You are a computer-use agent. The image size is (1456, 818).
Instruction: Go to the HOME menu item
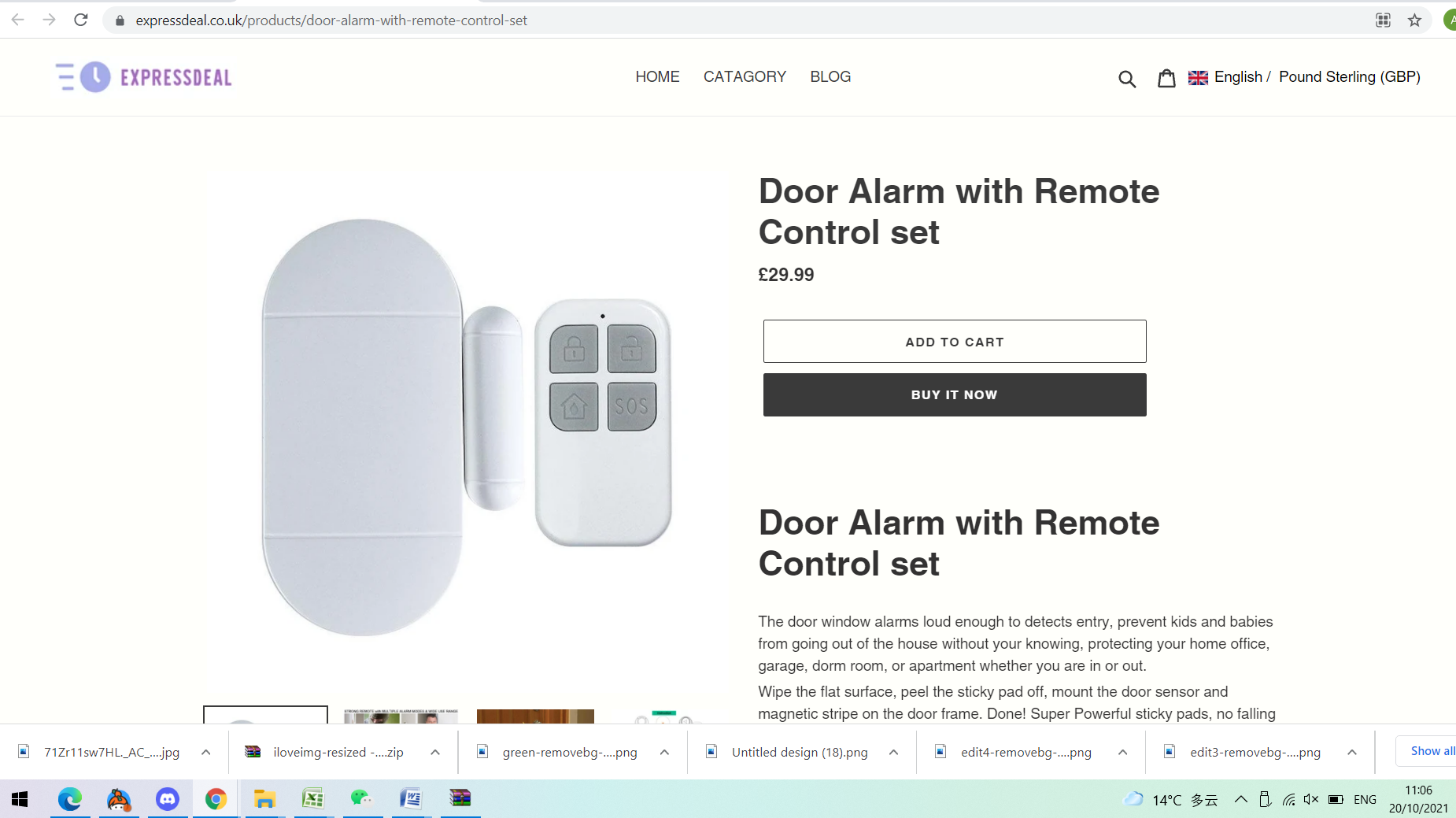click(657, 77)
